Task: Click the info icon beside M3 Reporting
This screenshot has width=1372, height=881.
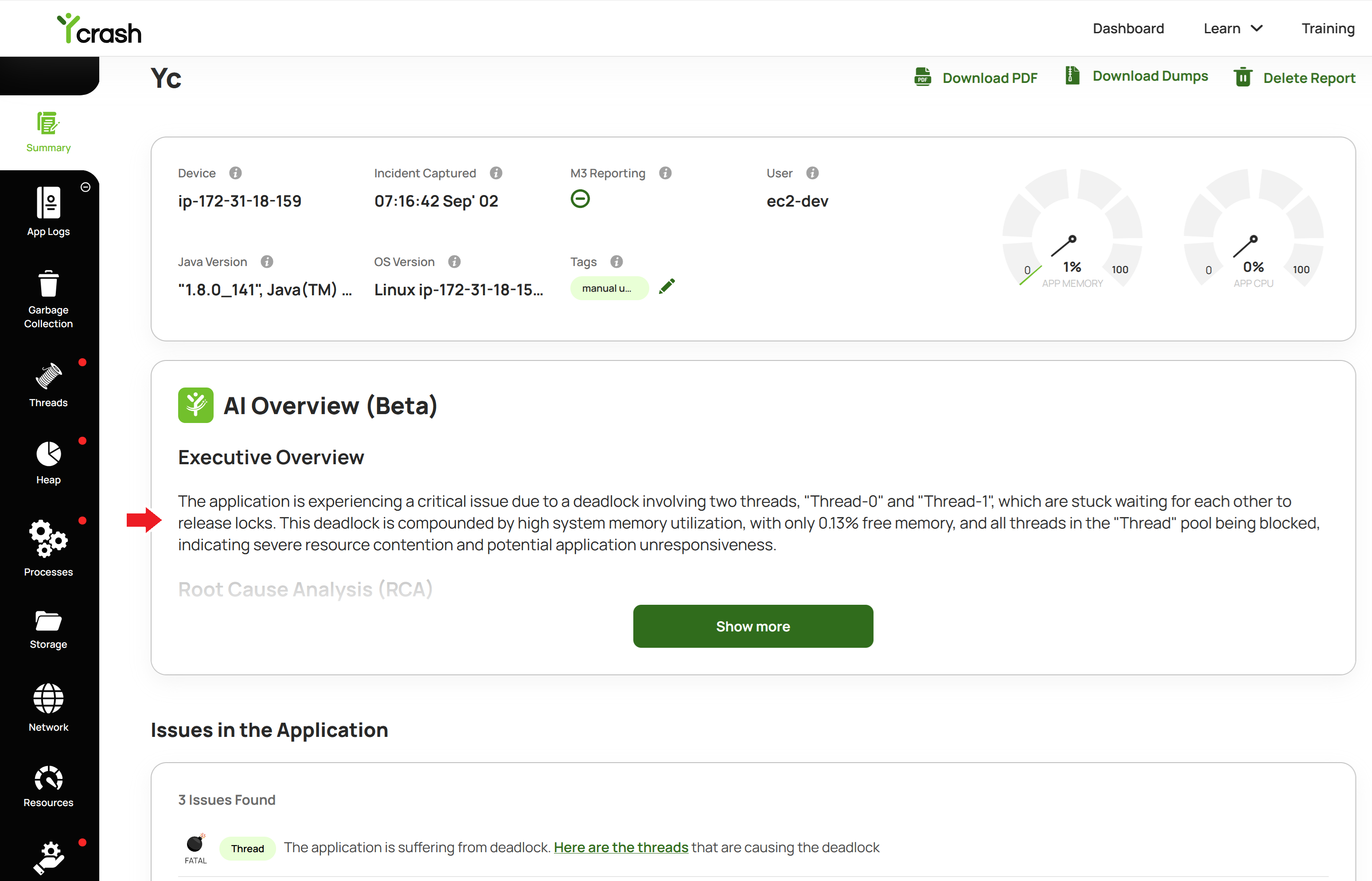Action: tap(666, 173)
